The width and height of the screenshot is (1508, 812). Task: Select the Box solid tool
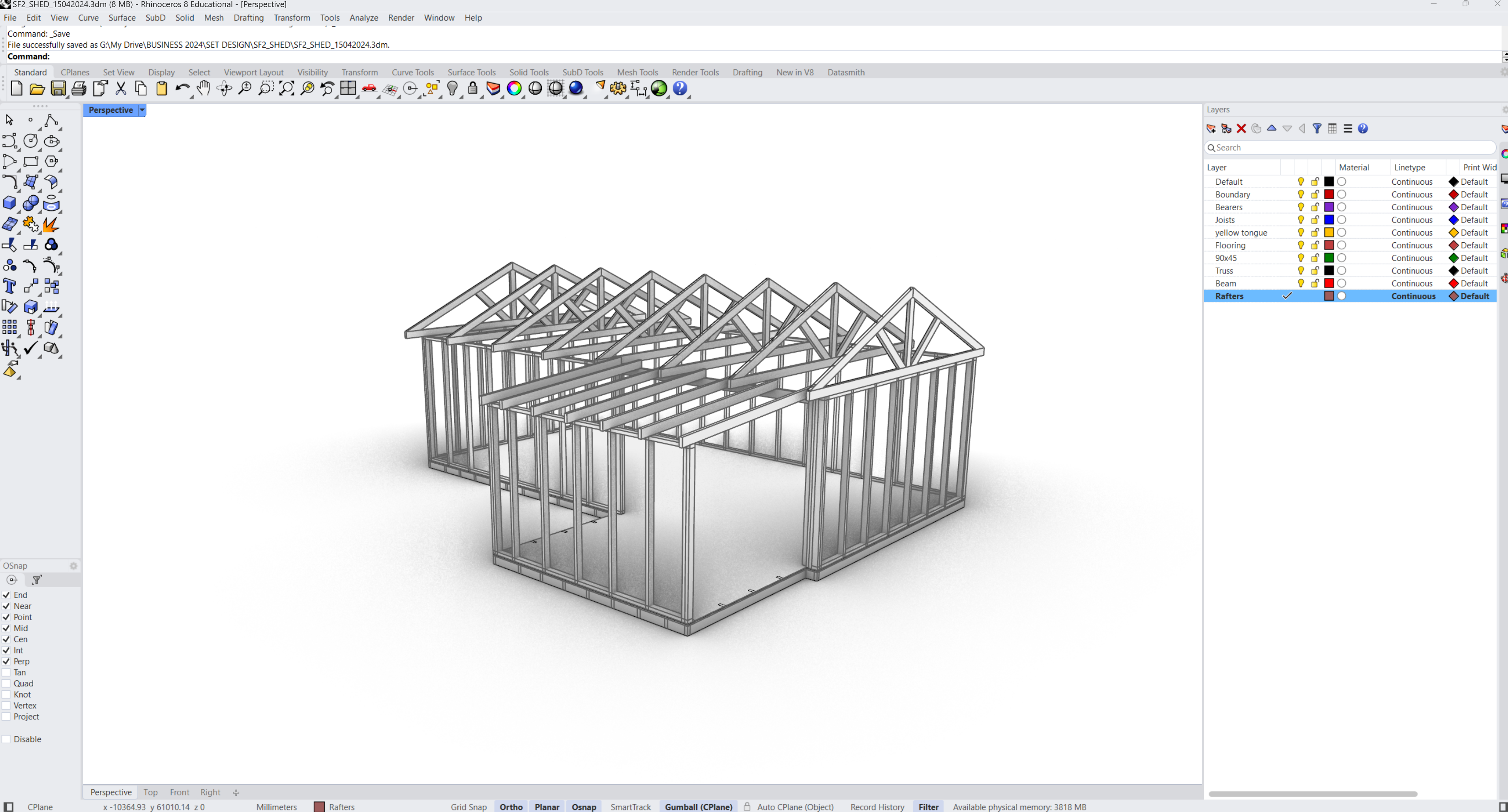pos(9,203)
